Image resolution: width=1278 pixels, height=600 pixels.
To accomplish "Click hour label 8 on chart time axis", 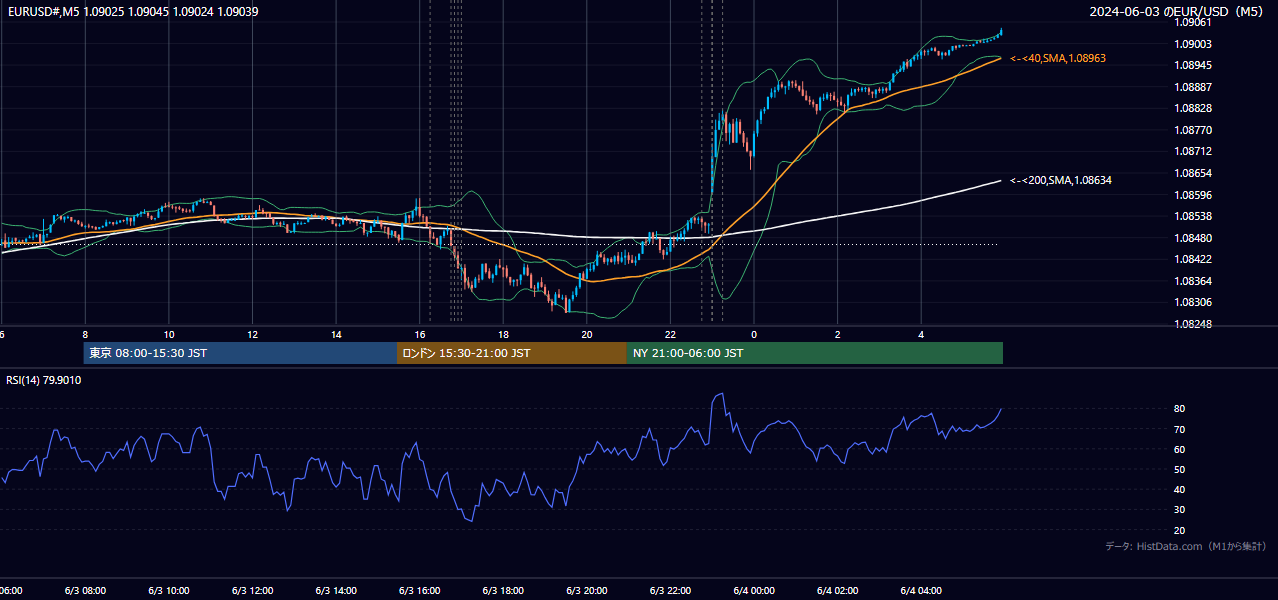I will 85,334.
